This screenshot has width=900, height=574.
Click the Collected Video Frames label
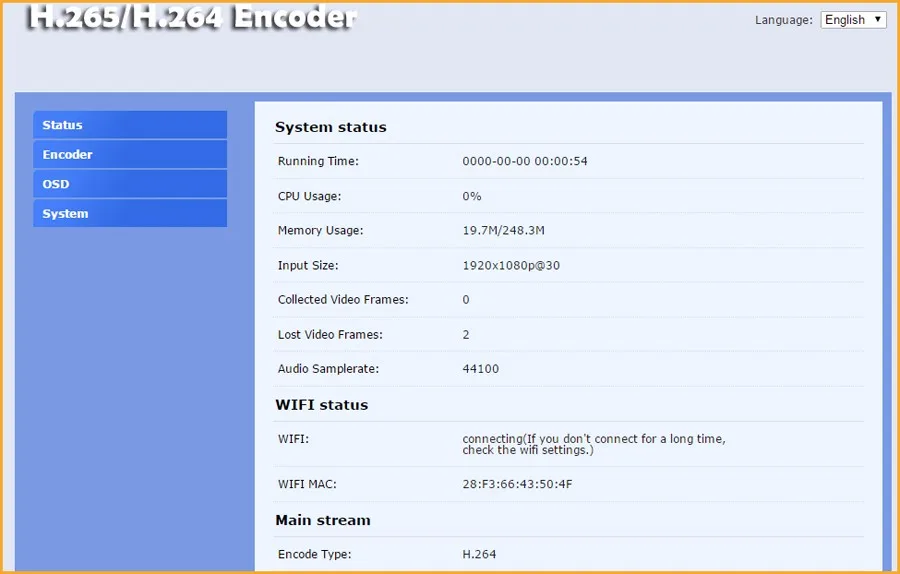click(x=343, y=300)
